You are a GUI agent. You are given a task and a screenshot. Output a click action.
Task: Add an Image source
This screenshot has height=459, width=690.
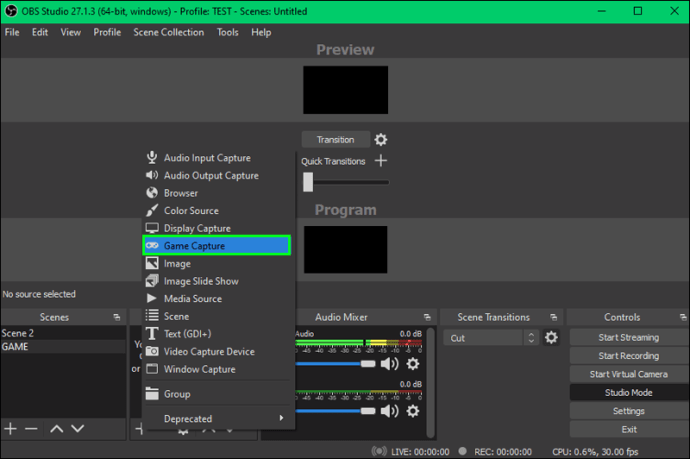click(x=217, y=263)
